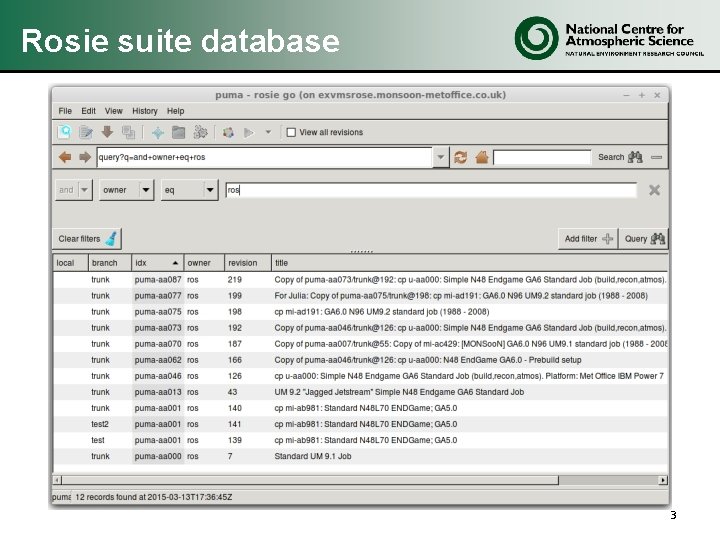Select the puma-aa070 row
The height and width of the screenshot is (540, 720).
360,344
